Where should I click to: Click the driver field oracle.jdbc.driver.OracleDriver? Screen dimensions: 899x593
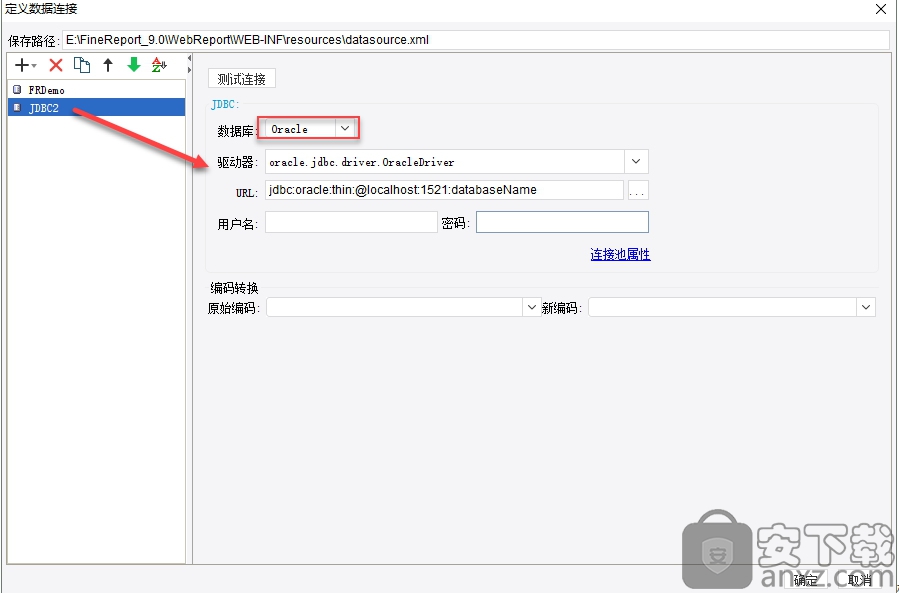click(x=444, y=162)
